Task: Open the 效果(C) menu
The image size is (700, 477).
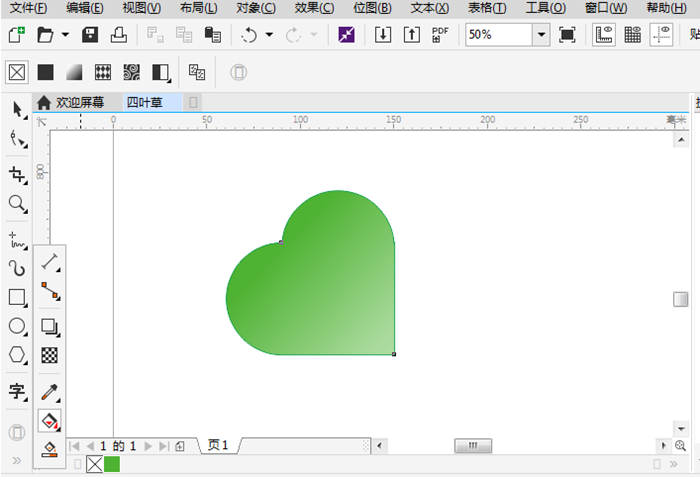Action: (x=314, y=8)
